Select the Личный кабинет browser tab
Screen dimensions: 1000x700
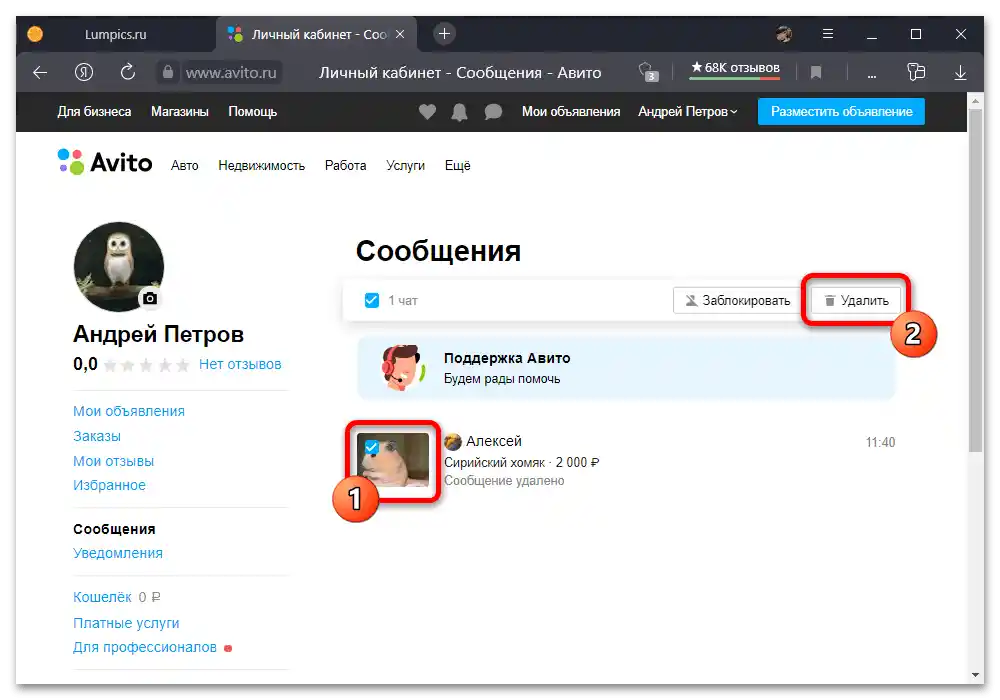coord(316,34)
